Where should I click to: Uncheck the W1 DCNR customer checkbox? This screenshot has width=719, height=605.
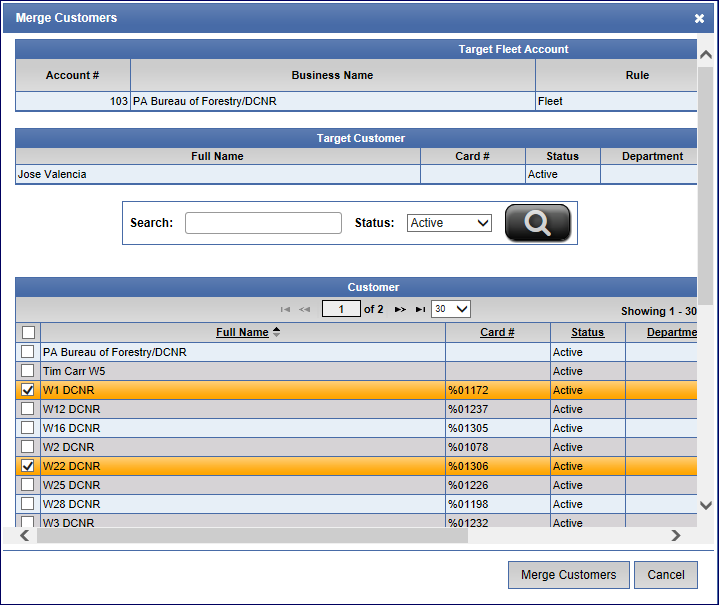point(28,390)
